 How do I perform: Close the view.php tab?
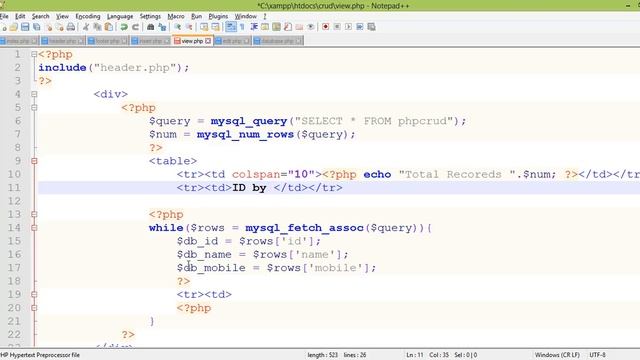[x=208, y=41]
